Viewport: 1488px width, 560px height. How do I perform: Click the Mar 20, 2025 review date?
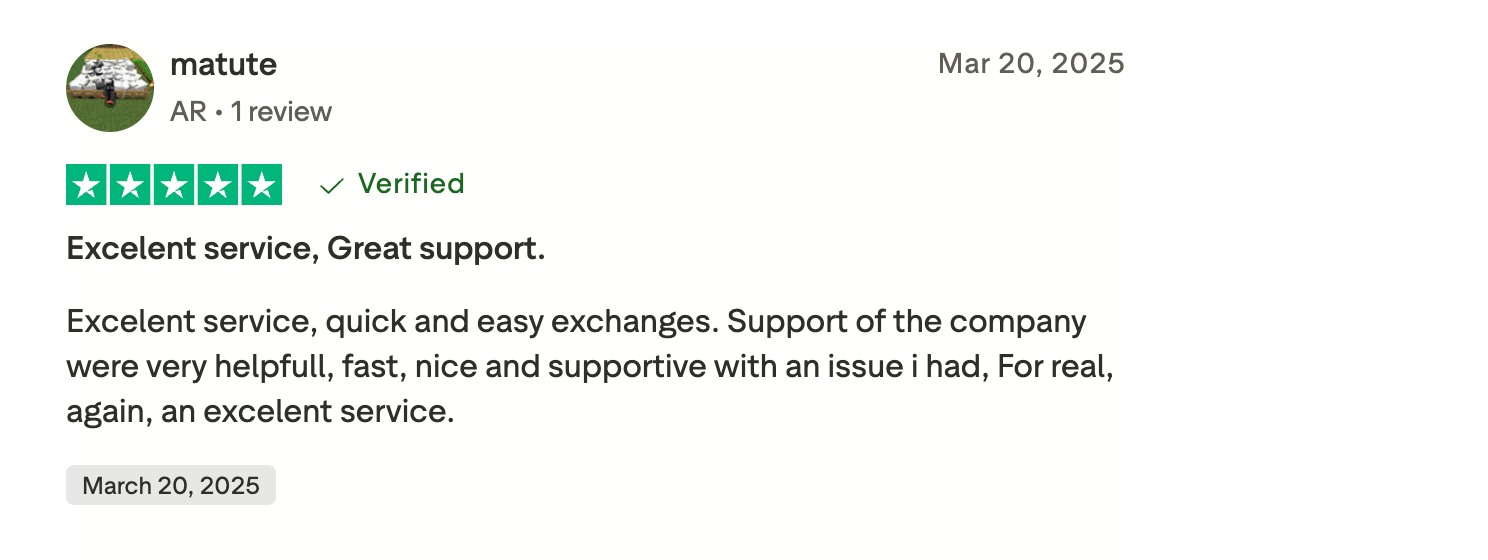click(1031, 64)
